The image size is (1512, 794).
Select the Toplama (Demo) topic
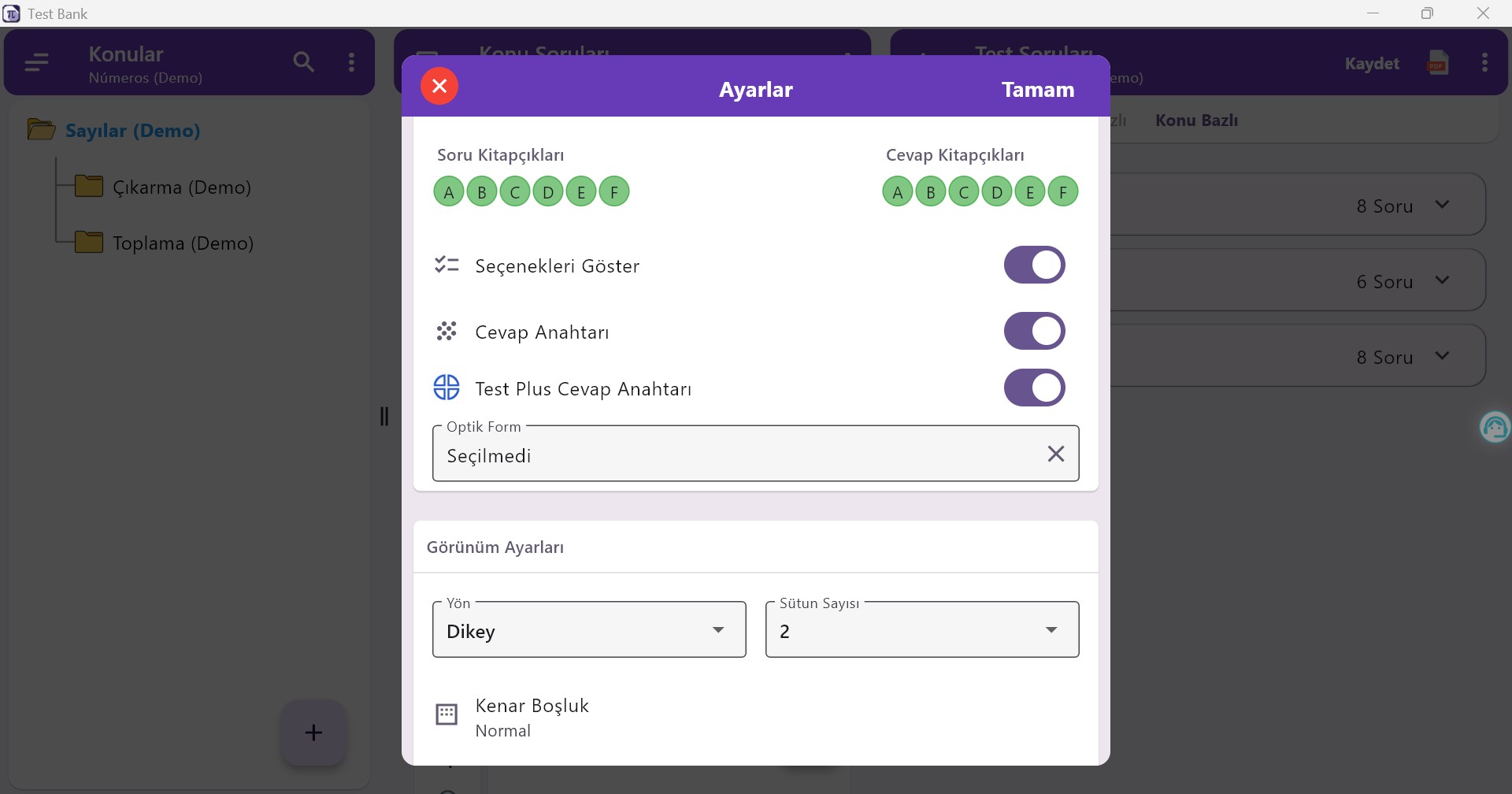(x=183, y=243)
